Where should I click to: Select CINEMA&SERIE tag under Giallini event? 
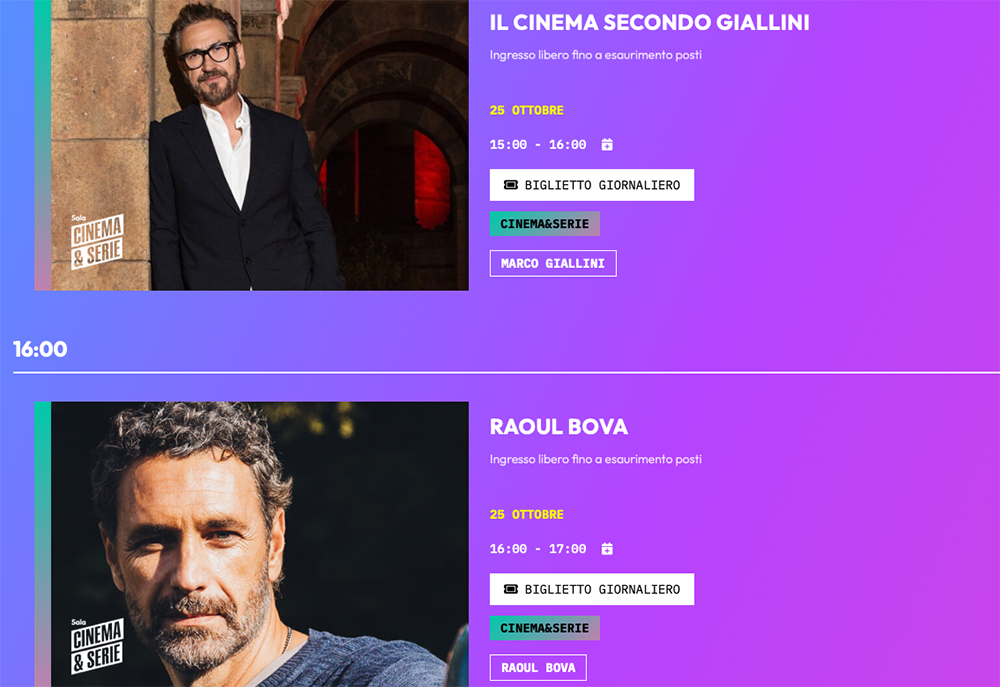tap(544, 224)
